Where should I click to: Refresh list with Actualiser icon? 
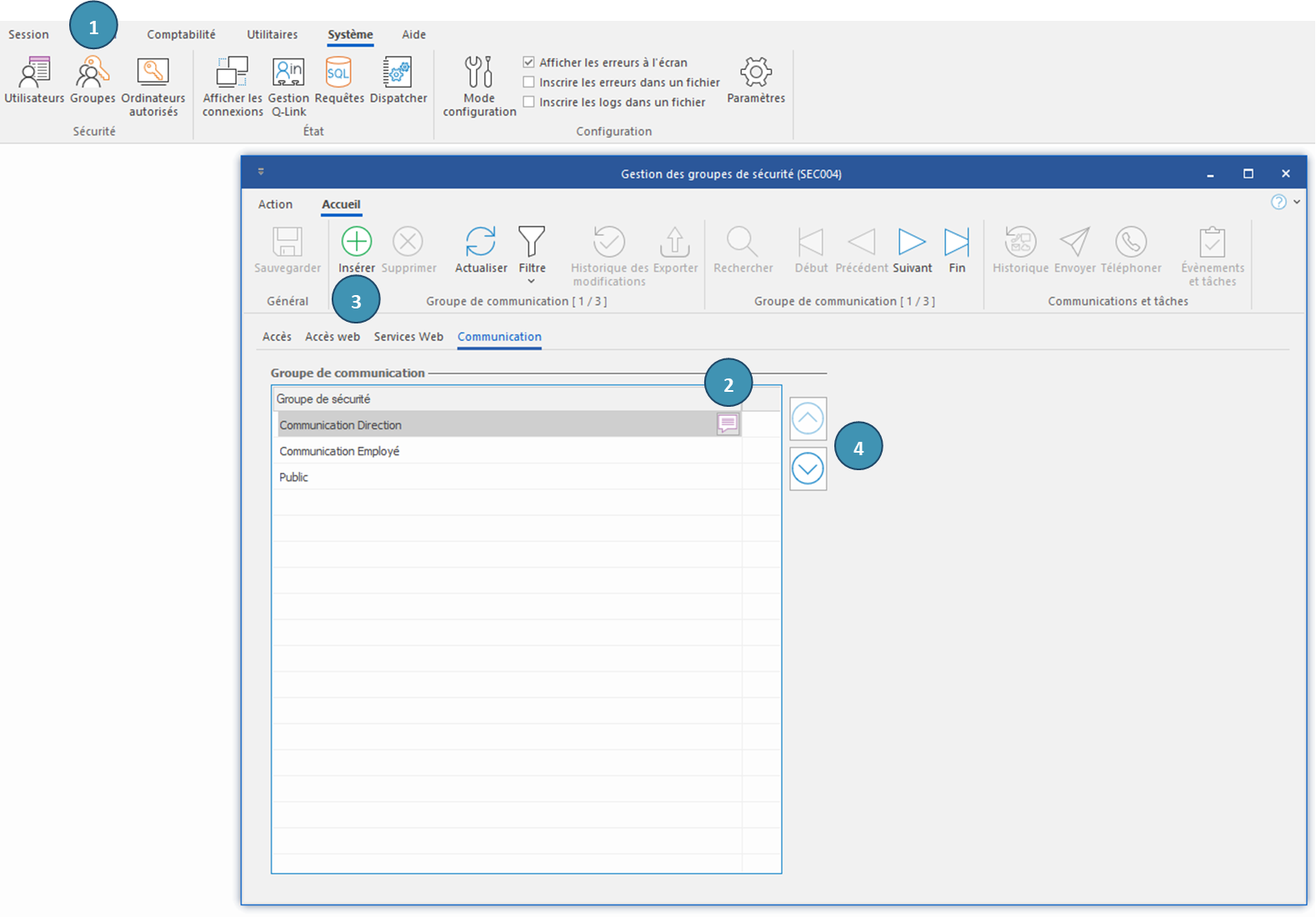coord(480,242)
